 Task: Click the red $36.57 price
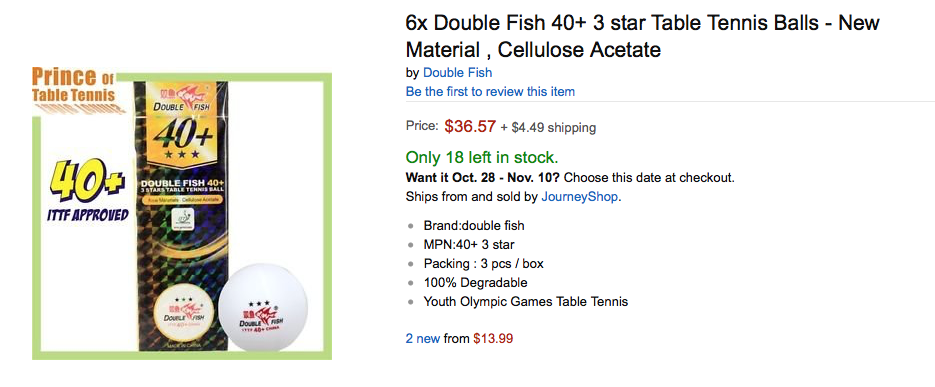pyautogui.click(x=470, y=126)
